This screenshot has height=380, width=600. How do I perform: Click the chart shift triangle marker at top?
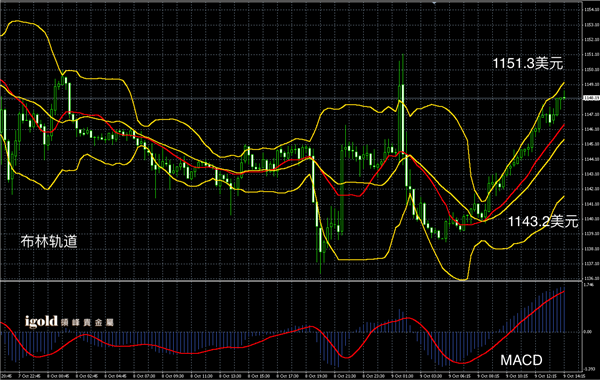click(x=434, y=3)
